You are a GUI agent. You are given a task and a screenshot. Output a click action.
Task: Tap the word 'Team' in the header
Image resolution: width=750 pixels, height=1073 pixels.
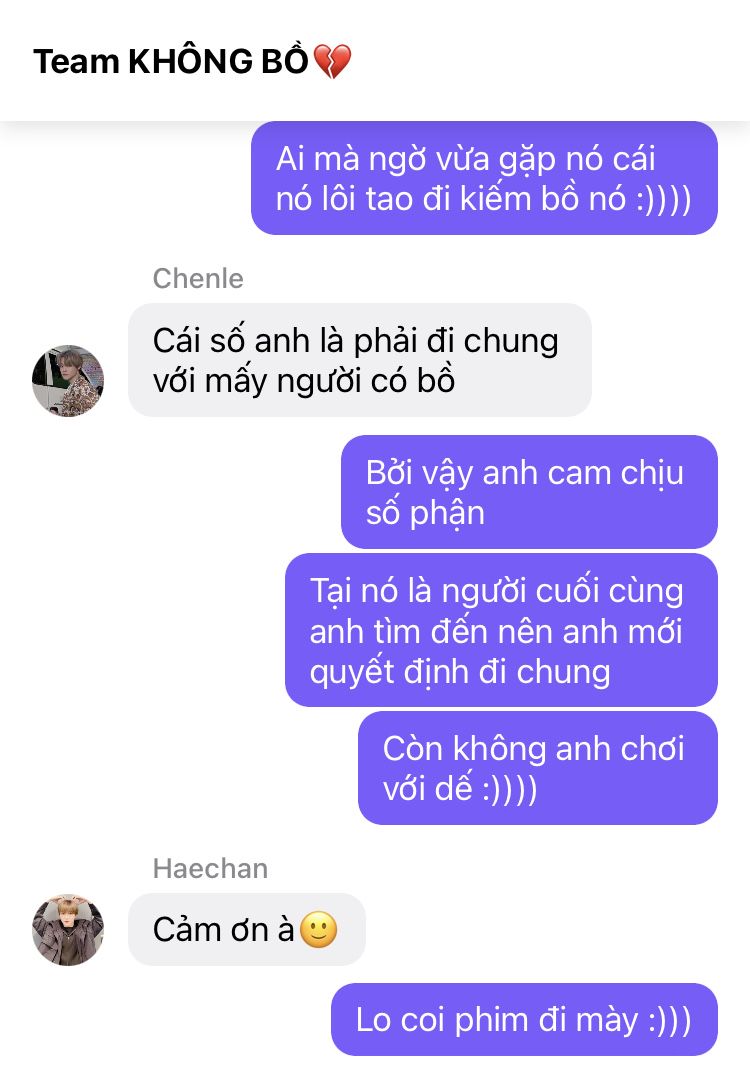tap(77, 62)
